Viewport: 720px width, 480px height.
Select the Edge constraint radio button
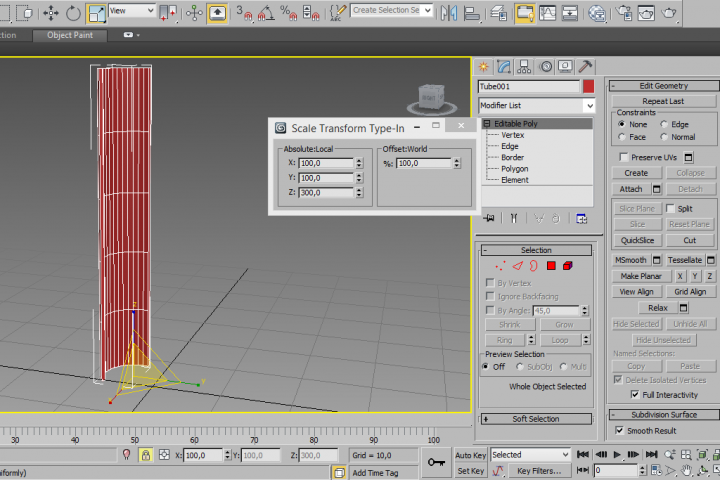(x=663, y=124)
